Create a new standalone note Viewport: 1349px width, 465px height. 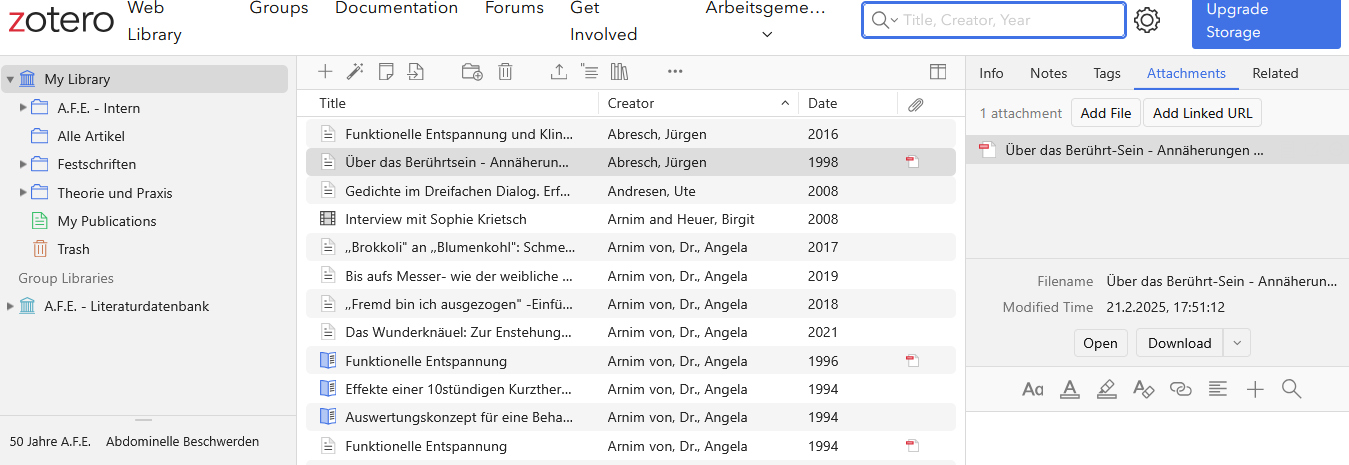click(x=386, y=71)
